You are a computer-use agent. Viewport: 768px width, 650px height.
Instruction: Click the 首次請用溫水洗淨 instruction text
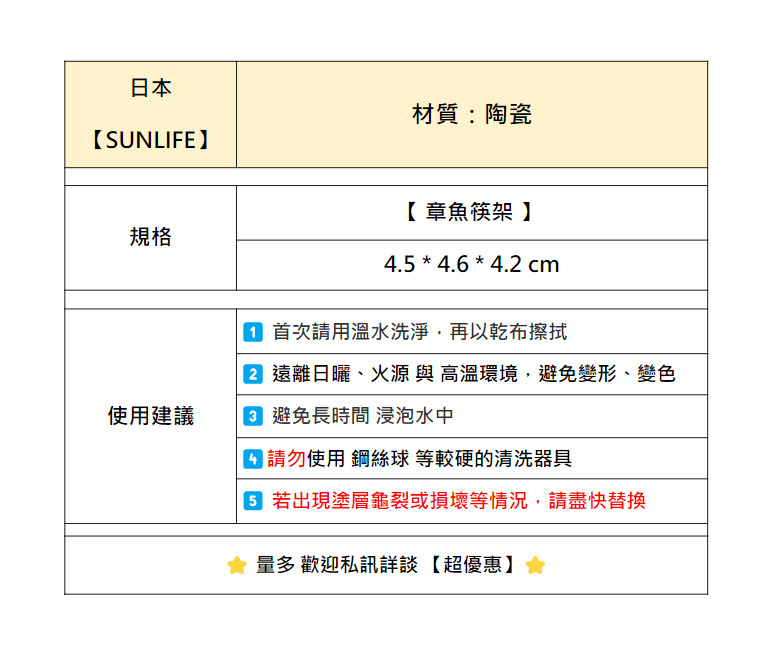(x=420, y=332)
